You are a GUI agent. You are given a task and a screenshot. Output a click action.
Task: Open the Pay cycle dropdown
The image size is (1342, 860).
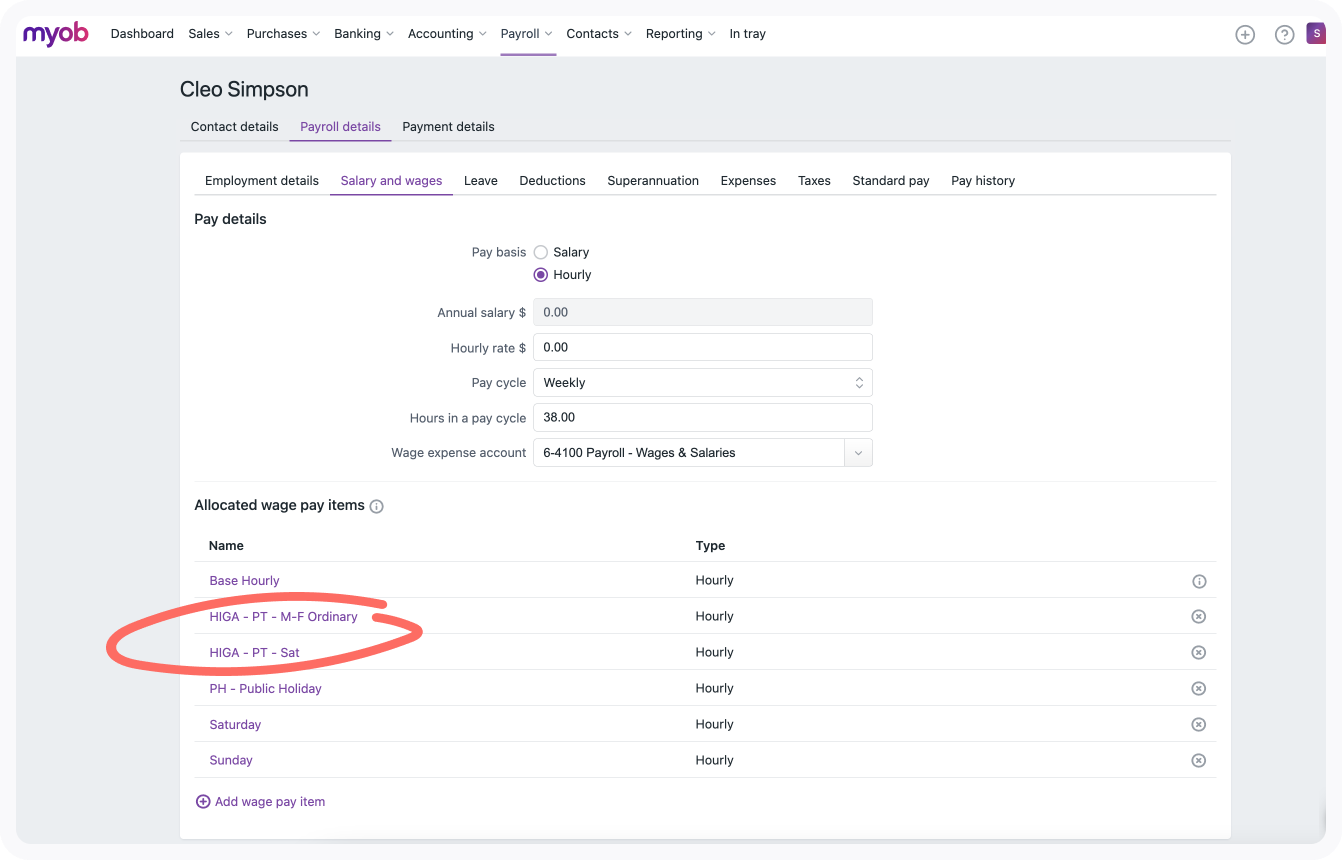coord(702,383)
